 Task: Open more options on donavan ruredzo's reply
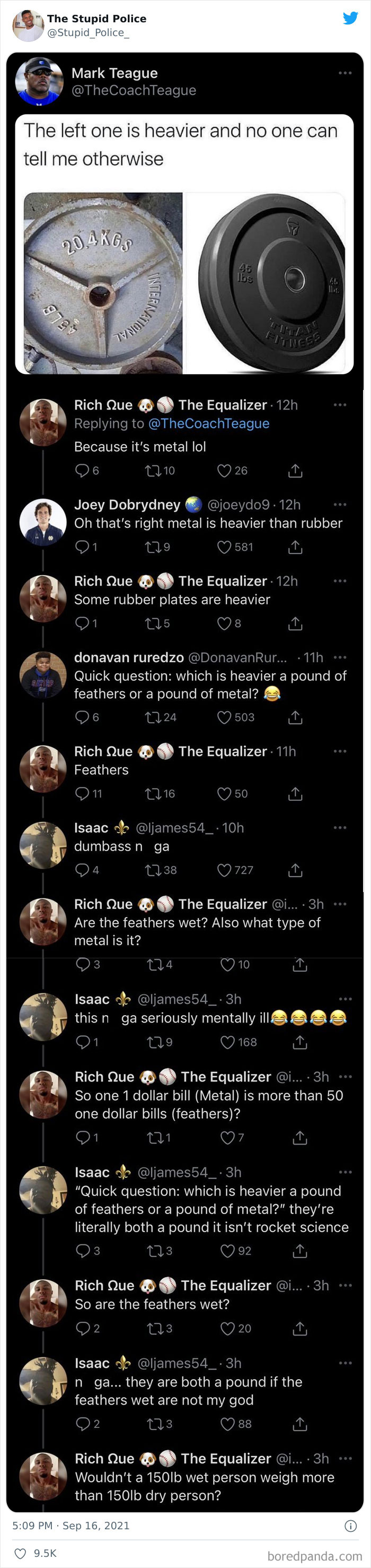click(x=339, y=656)
